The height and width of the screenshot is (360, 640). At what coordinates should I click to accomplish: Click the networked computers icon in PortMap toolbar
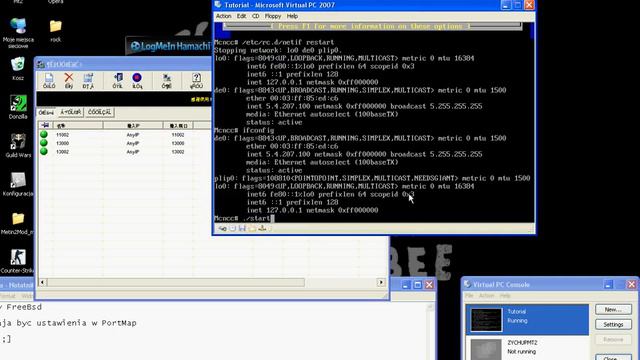pos(167,80)
